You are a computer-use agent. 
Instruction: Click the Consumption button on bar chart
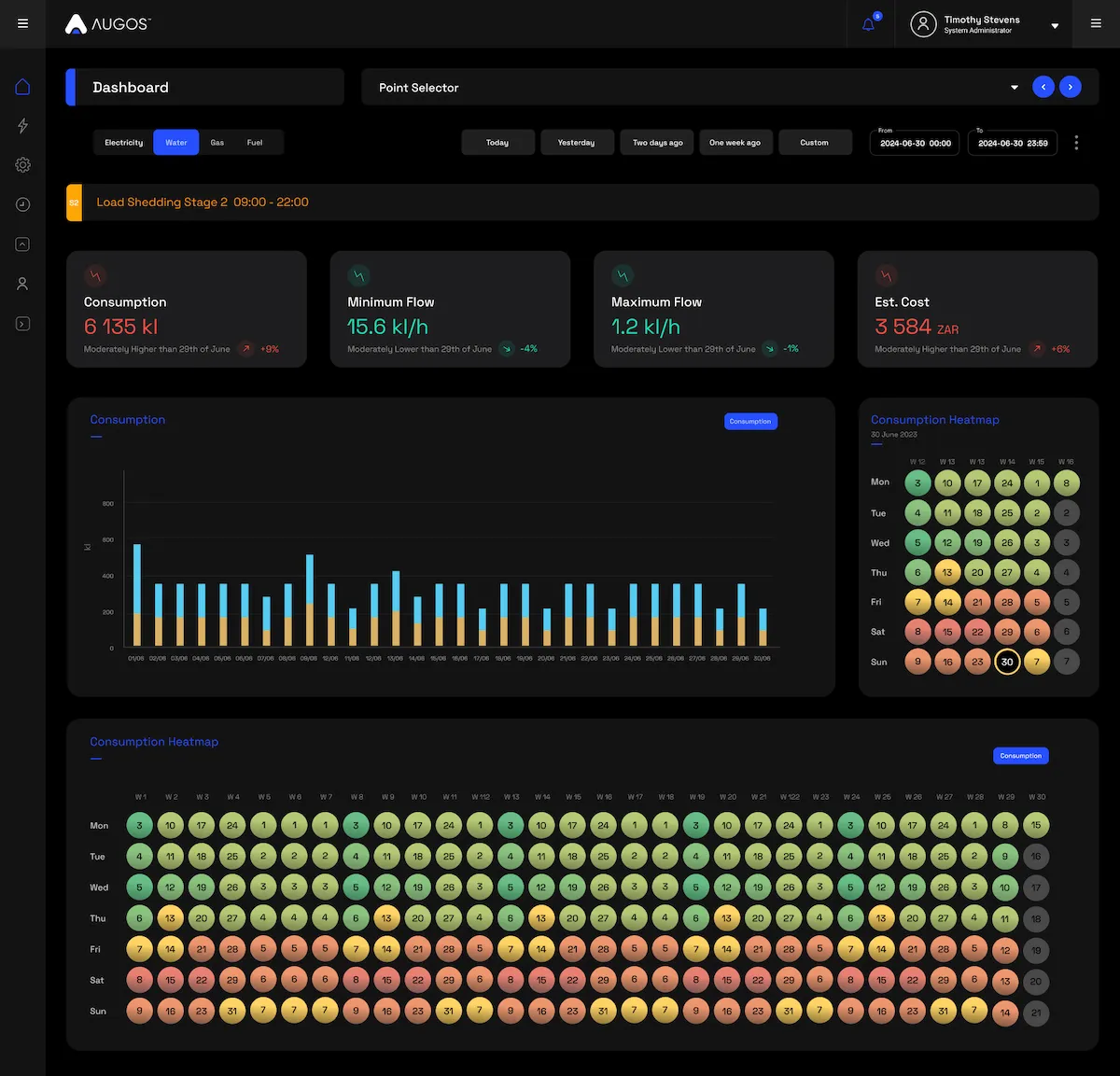(x=750, y=422)
